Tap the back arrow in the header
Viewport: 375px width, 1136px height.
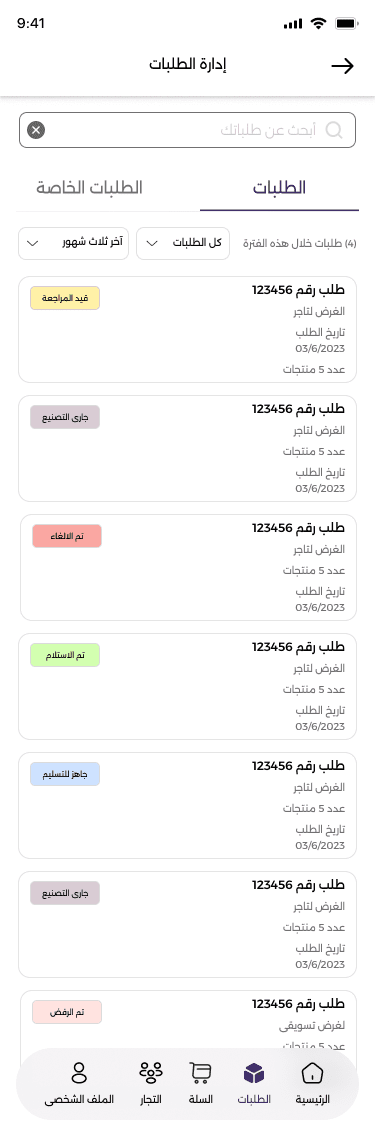coord(342,65)
